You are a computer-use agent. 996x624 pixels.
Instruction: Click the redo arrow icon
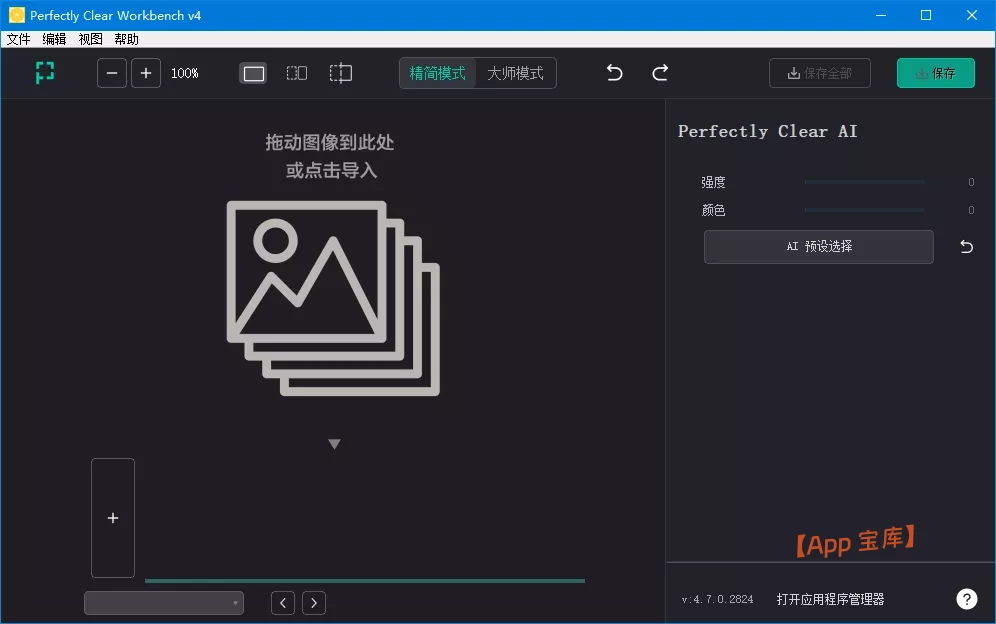(659, 72)
